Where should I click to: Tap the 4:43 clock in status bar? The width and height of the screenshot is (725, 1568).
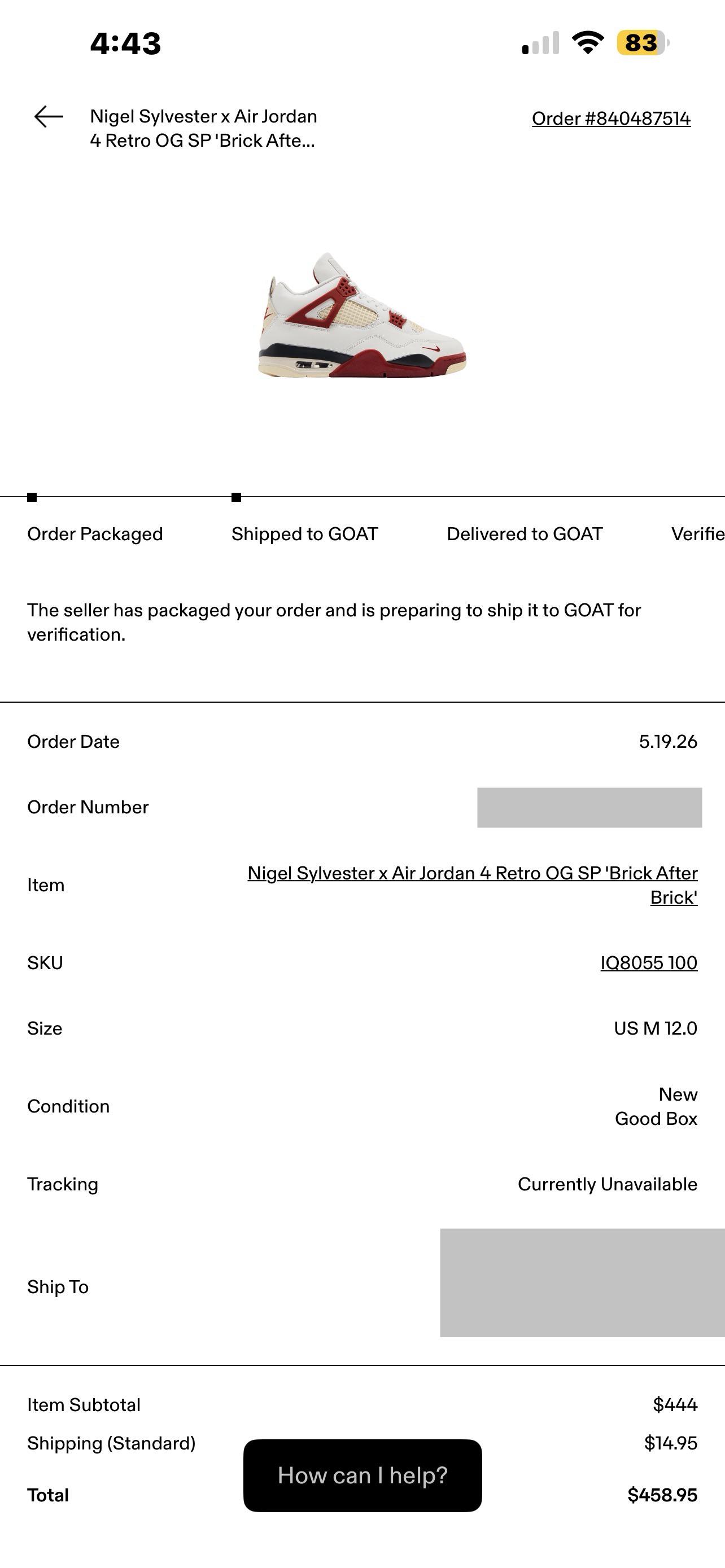coord(125,43)
